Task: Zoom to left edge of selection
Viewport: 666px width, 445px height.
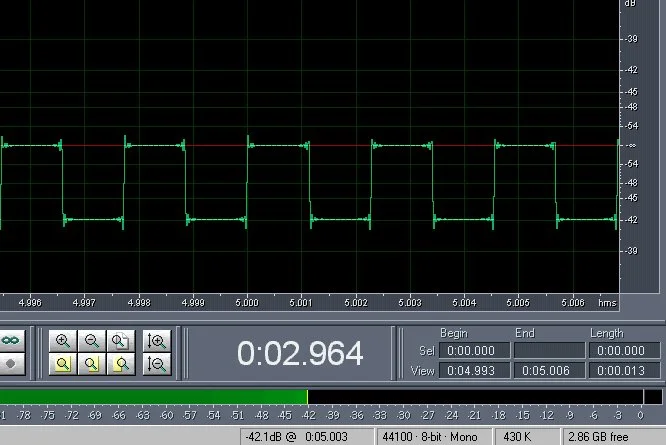Action: 92,365
